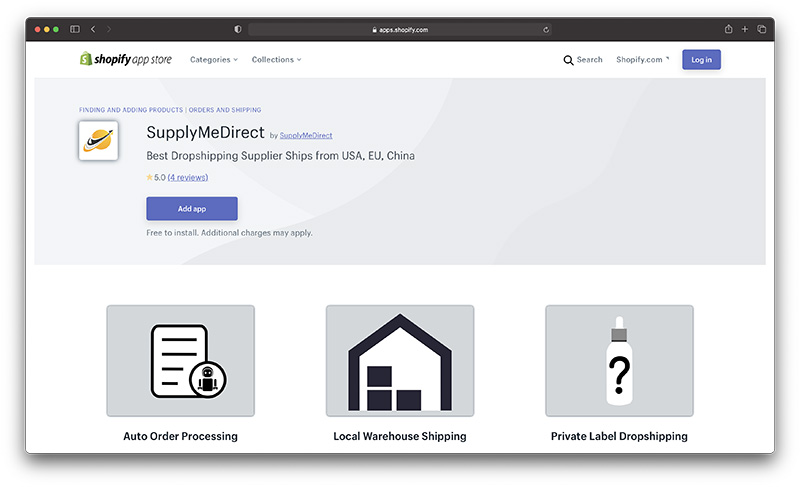The width and height of the screenshot is (800, 487).
Task: Reload the page with refresh icon
Action: [x=546, y=30]
